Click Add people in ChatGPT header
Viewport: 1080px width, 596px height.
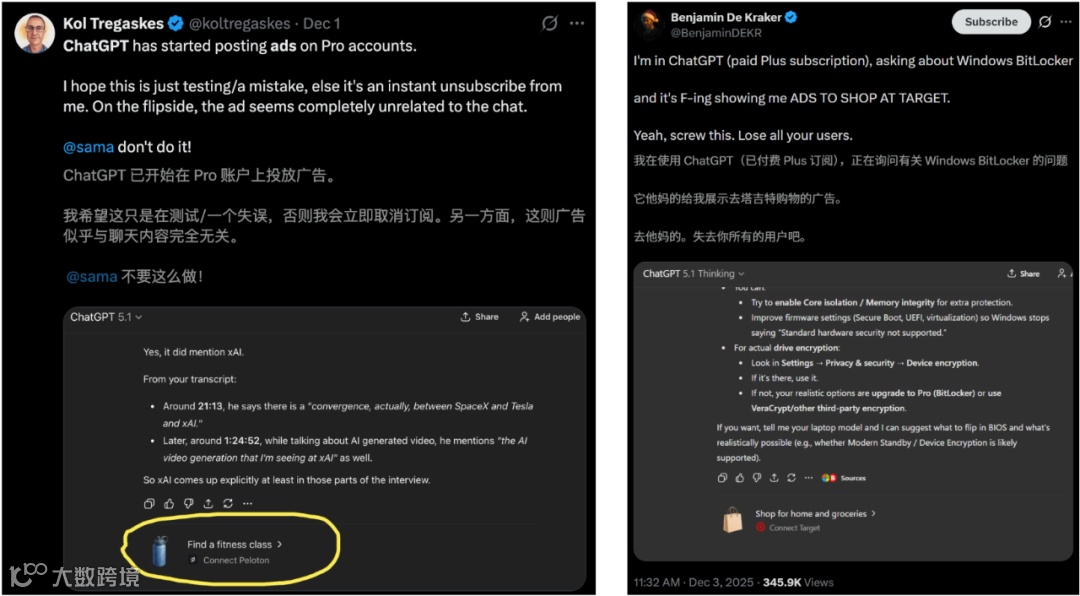(x=550, y=317)
